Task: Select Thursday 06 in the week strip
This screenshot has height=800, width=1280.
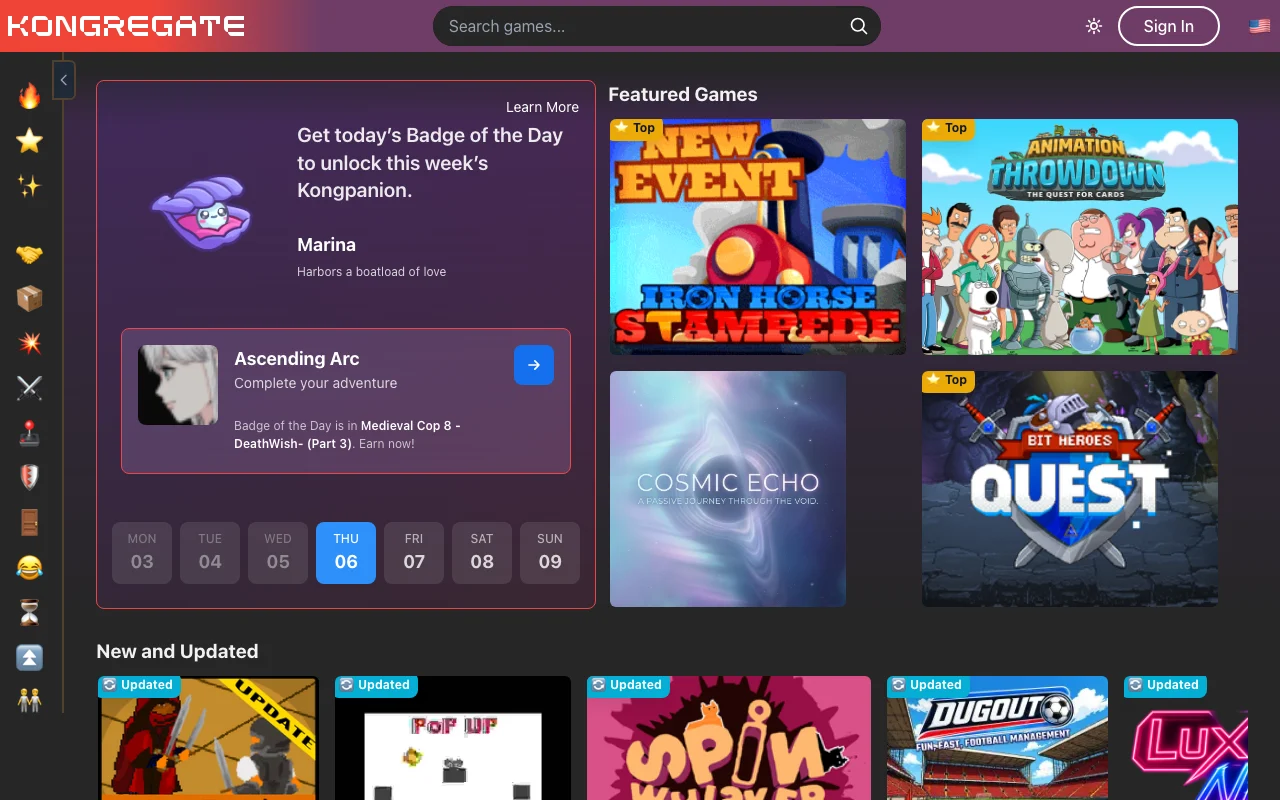Action: tap(346, 553)
